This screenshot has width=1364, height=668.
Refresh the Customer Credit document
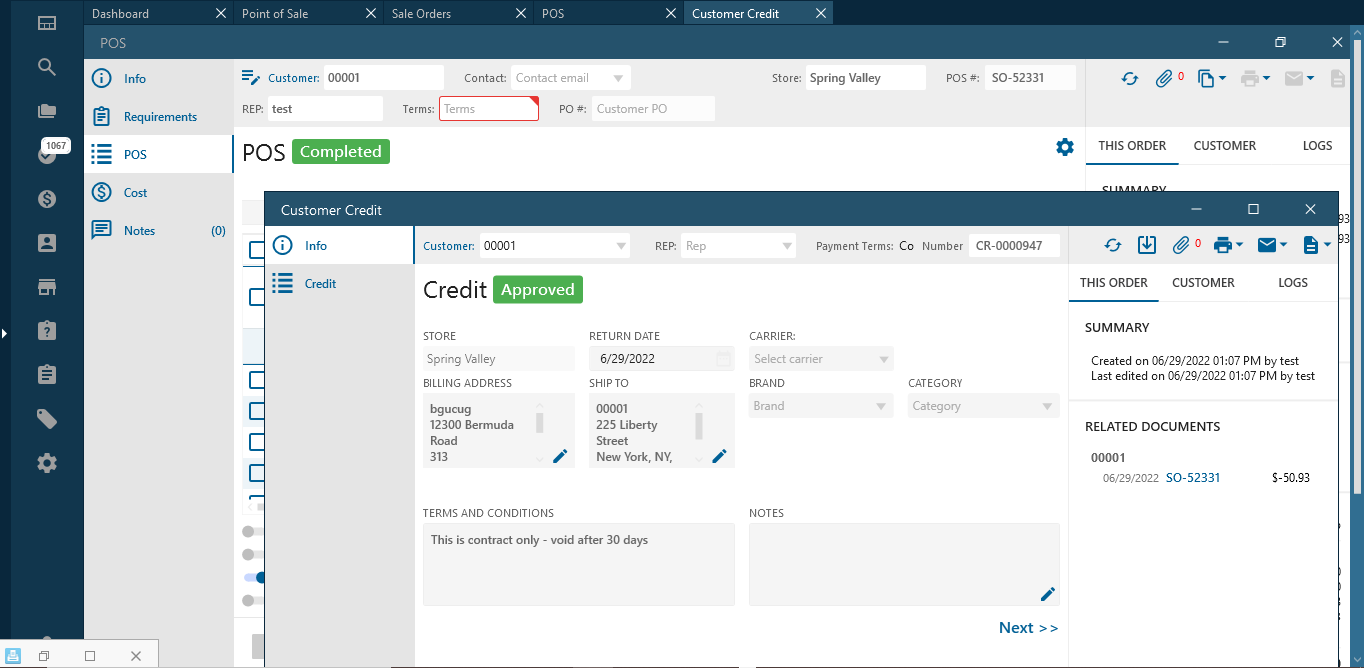click(1112, 245)
